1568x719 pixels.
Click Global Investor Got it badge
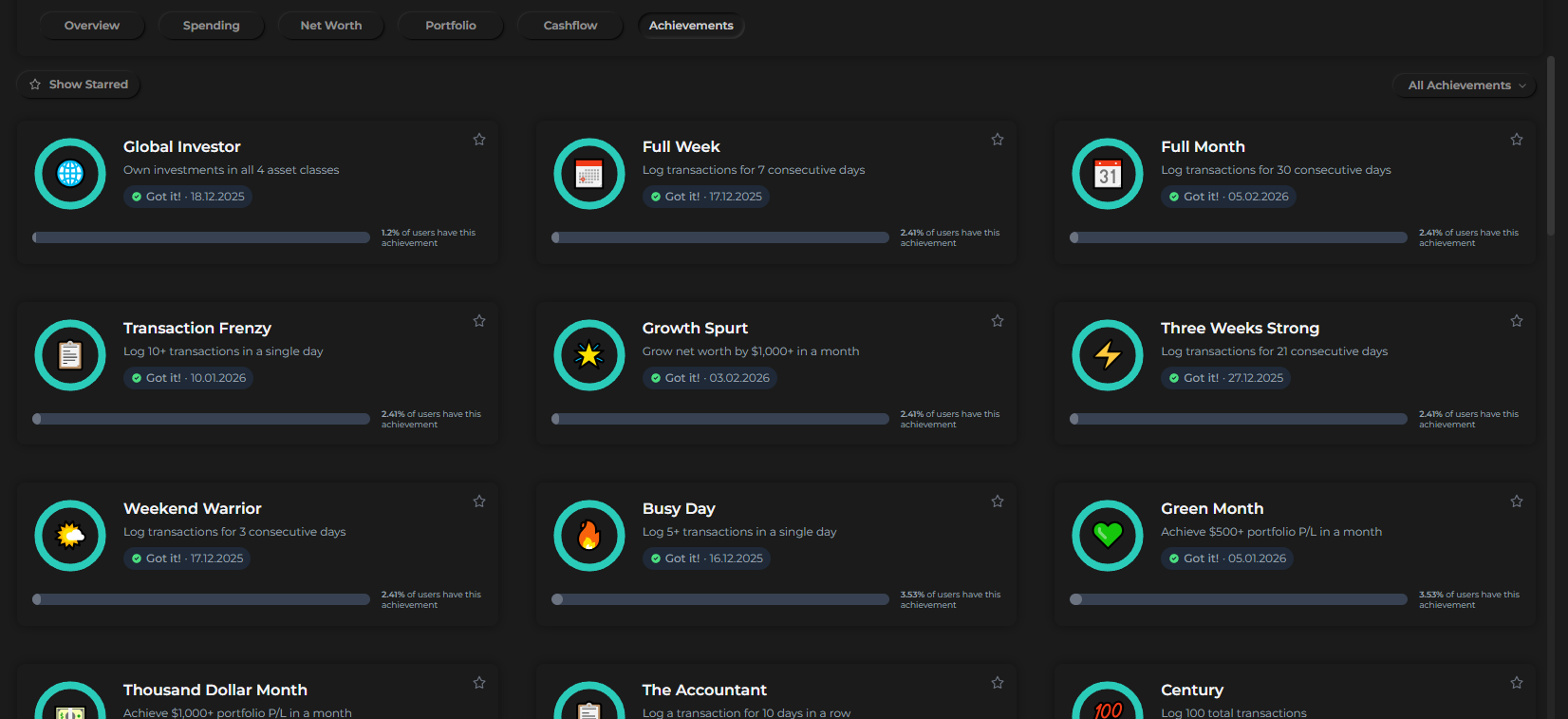coord(188,197)
